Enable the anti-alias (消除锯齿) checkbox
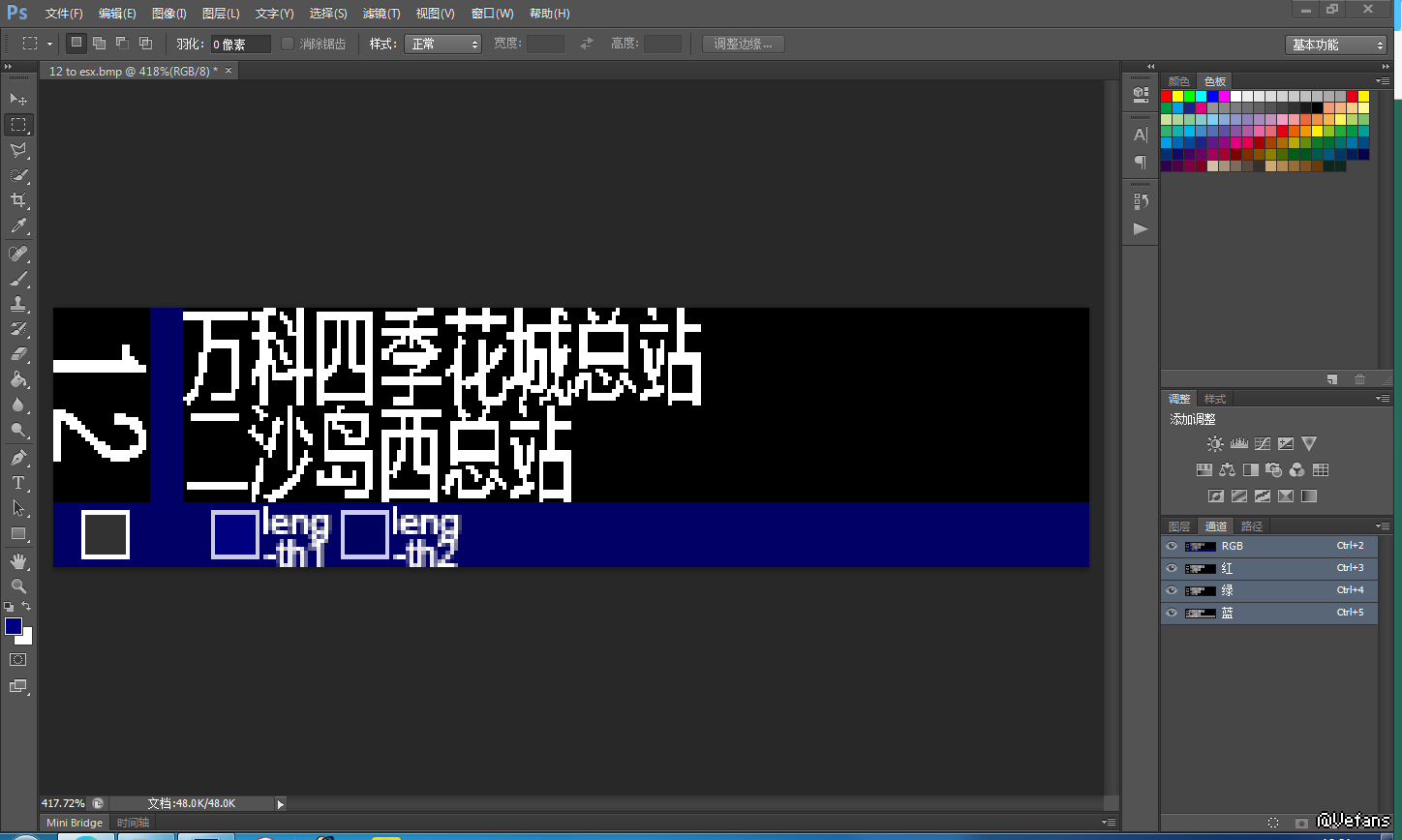The height and width of the screenshot is (840, 1402). (x=288, y=44)
